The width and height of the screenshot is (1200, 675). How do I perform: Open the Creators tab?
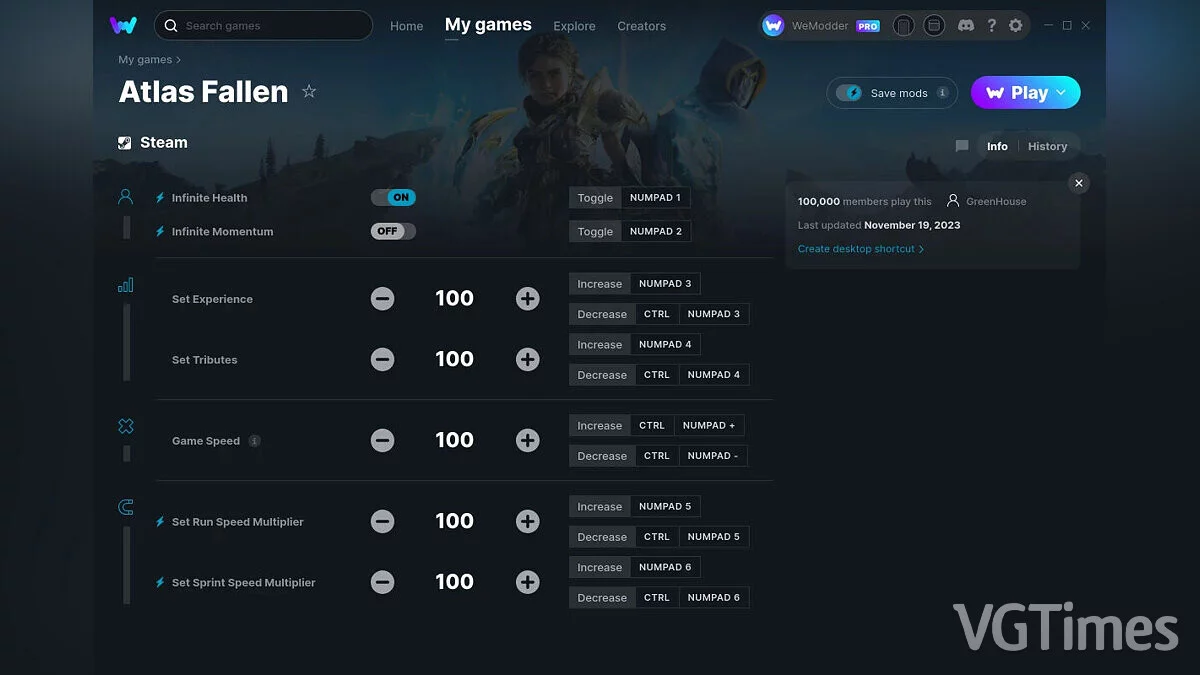point(641,26)
